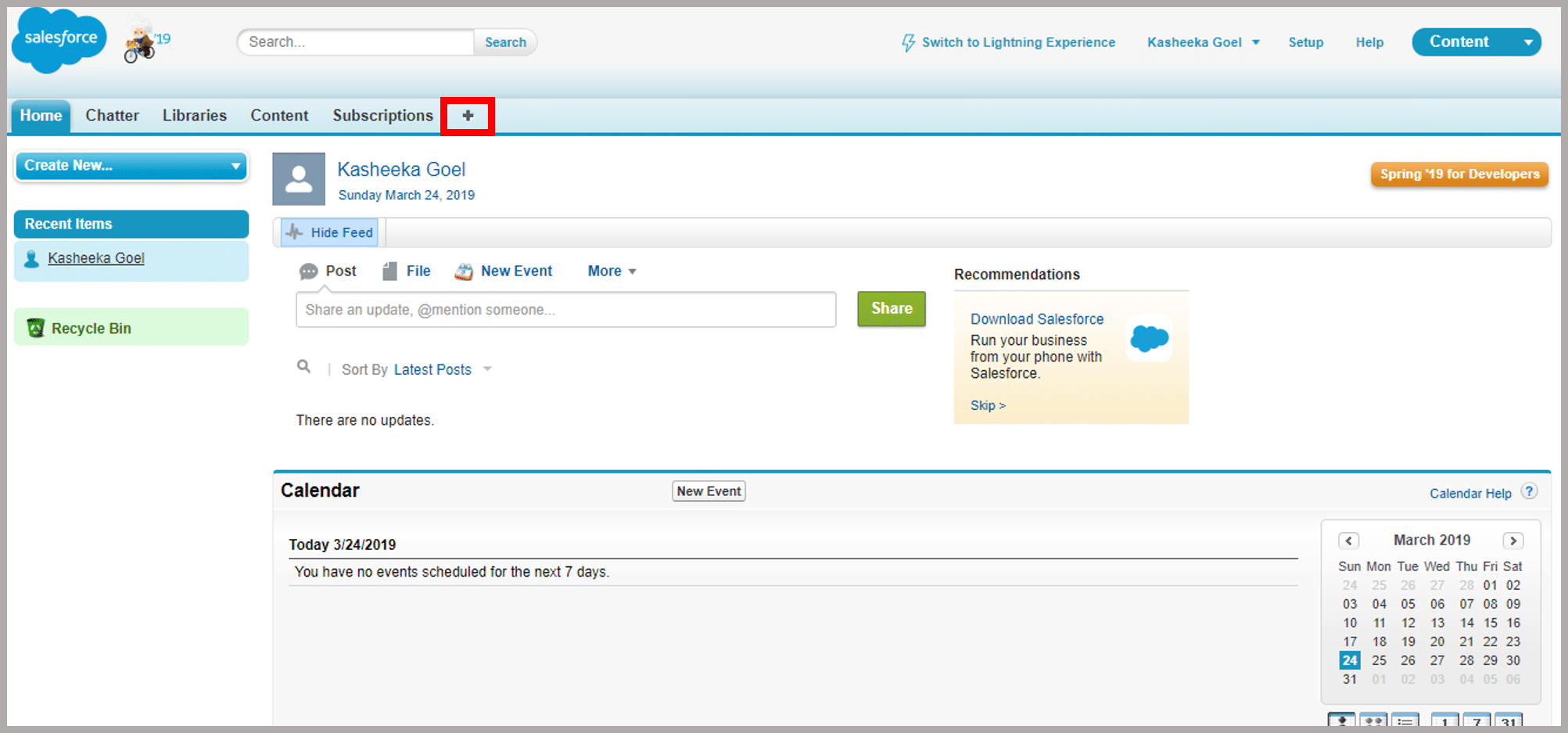Open the calendar list view icon

[x=1405, y=720]
